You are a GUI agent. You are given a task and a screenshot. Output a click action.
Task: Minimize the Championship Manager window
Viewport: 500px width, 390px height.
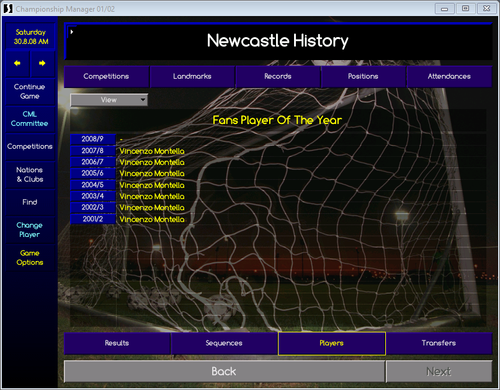444,9
